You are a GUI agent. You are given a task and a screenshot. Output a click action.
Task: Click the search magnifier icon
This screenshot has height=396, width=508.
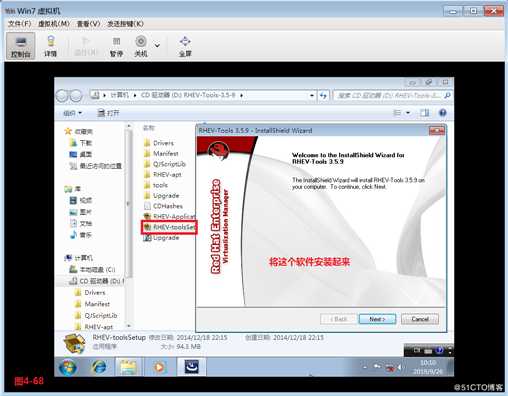(x=447, y=95)
